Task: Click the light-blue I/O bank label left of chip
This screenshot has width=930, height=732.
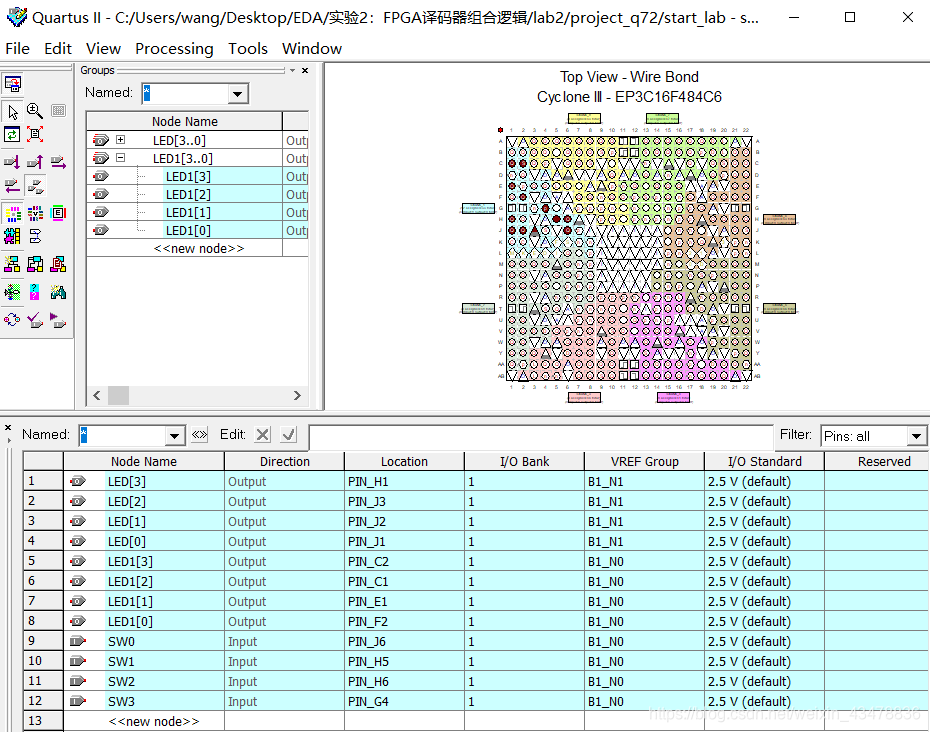Action: (x=478, y=208)
